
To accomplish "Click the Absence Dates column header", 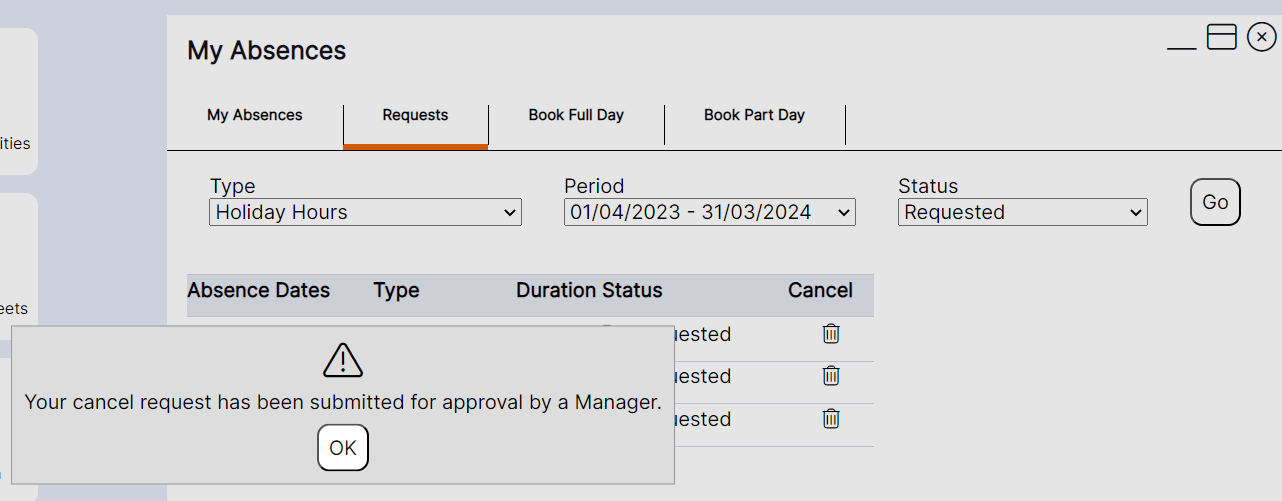I will [258, 290].
